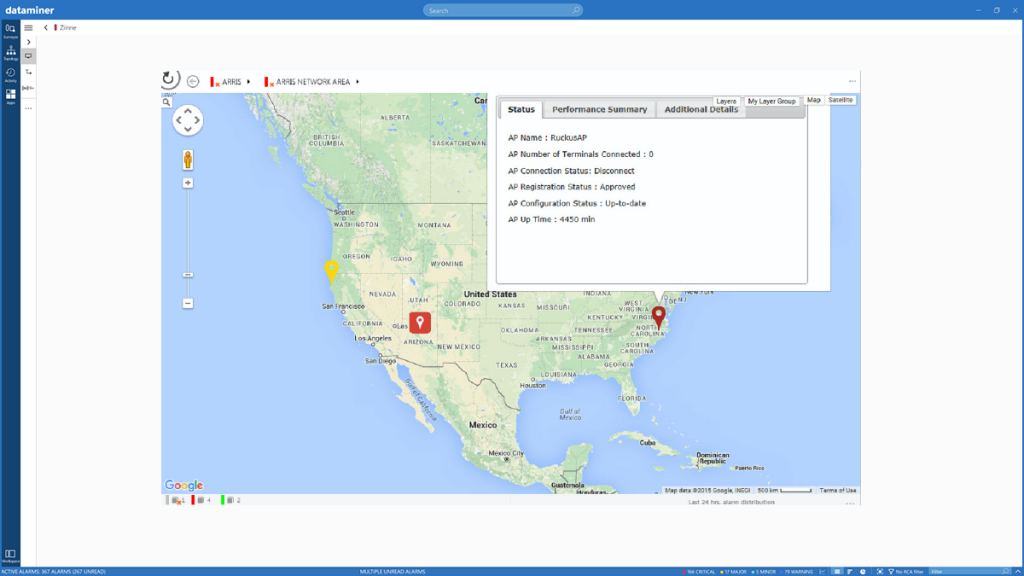Viewport: 1024px width, 576px height.
Task: Go back using arrow beside Zinne
Action: pos(46,28)
